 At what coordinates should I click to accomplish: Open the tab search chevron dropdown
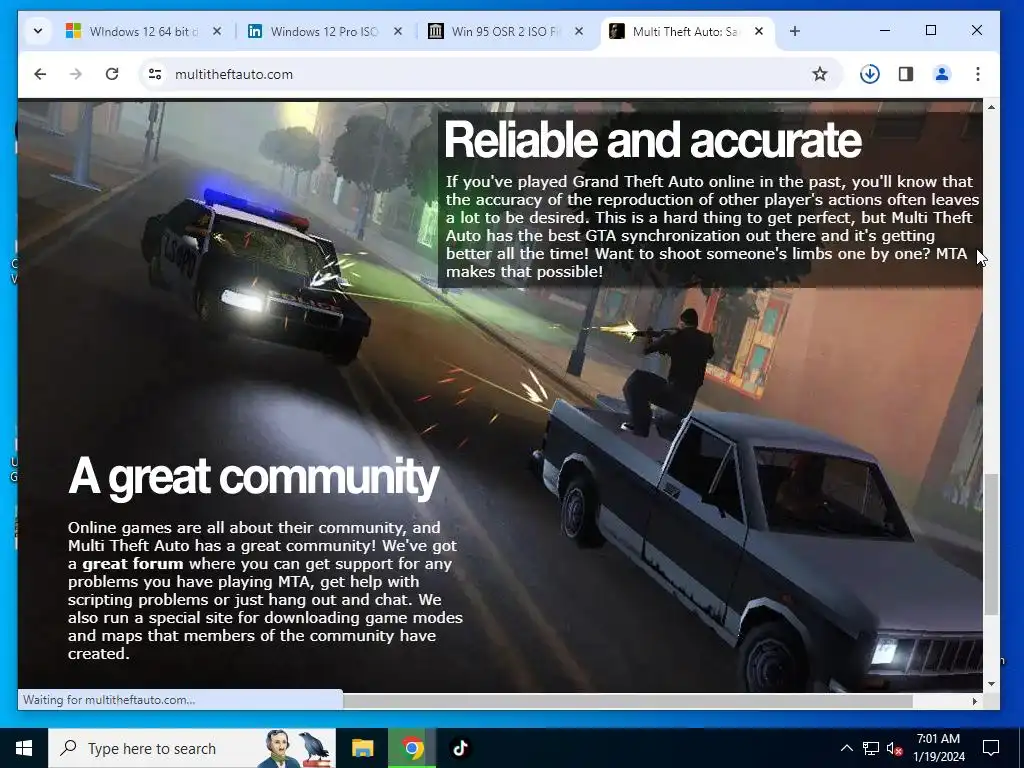click(38, 31)
